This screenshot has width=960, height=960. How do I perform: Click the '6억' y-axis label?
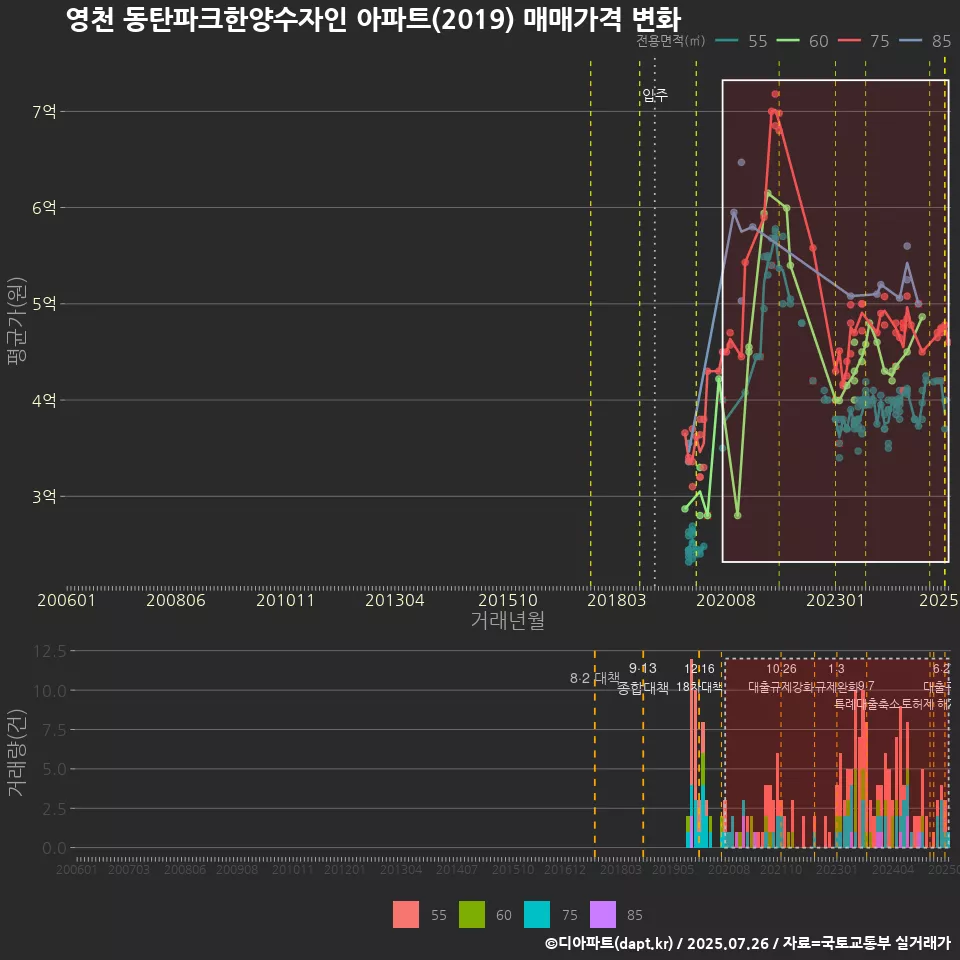[x=44, y=208]
